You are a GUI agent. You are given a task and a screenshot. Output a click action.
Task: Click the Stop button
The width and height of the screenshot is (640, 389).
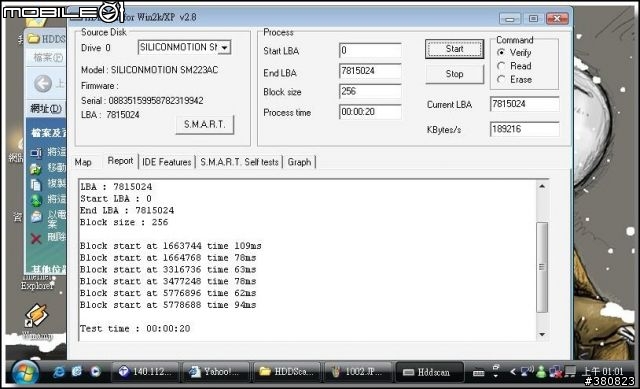click(454, 74)
